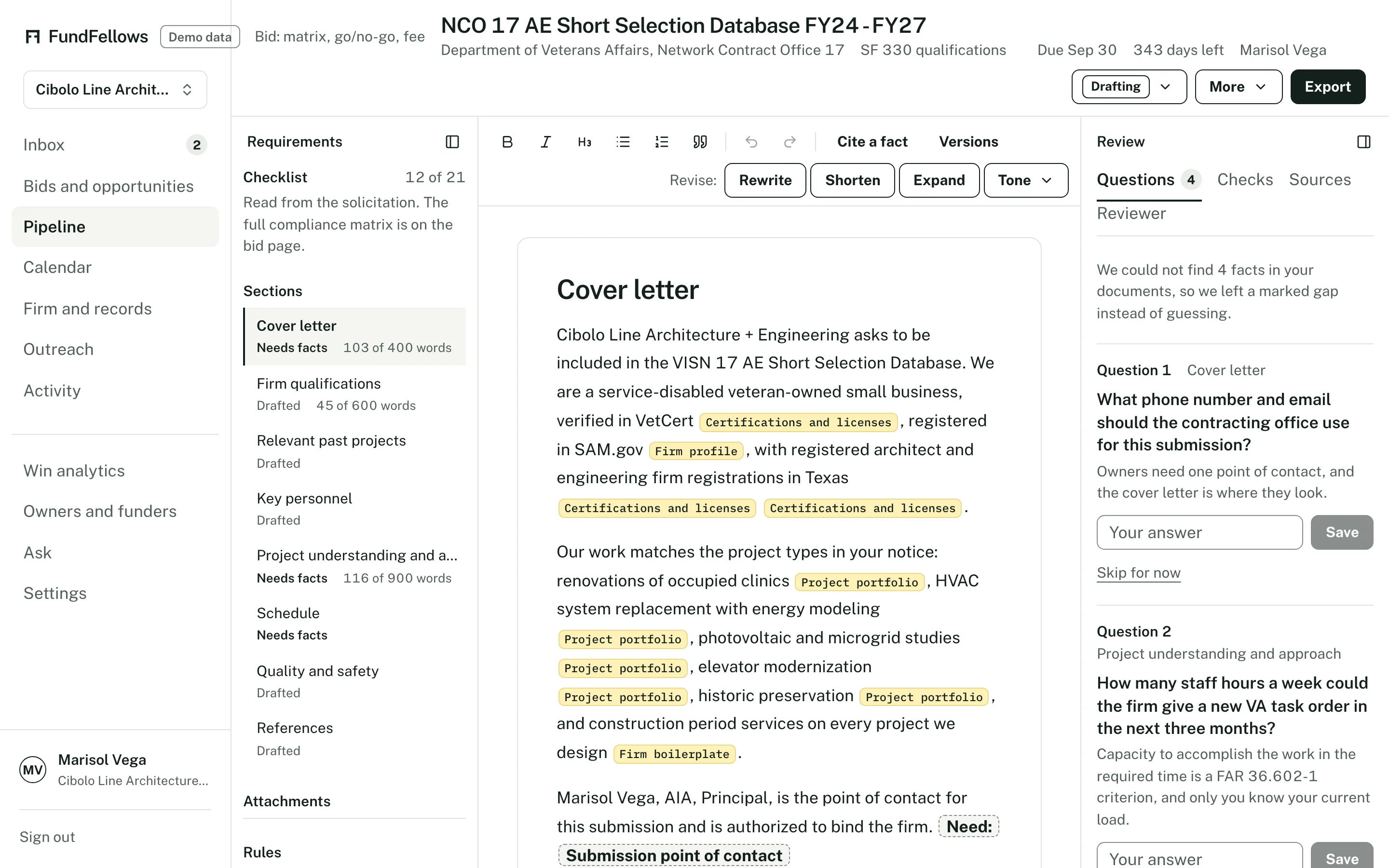Redo the last edit
This screenshot has height=868, width=1389.
[x=790, y=142]
